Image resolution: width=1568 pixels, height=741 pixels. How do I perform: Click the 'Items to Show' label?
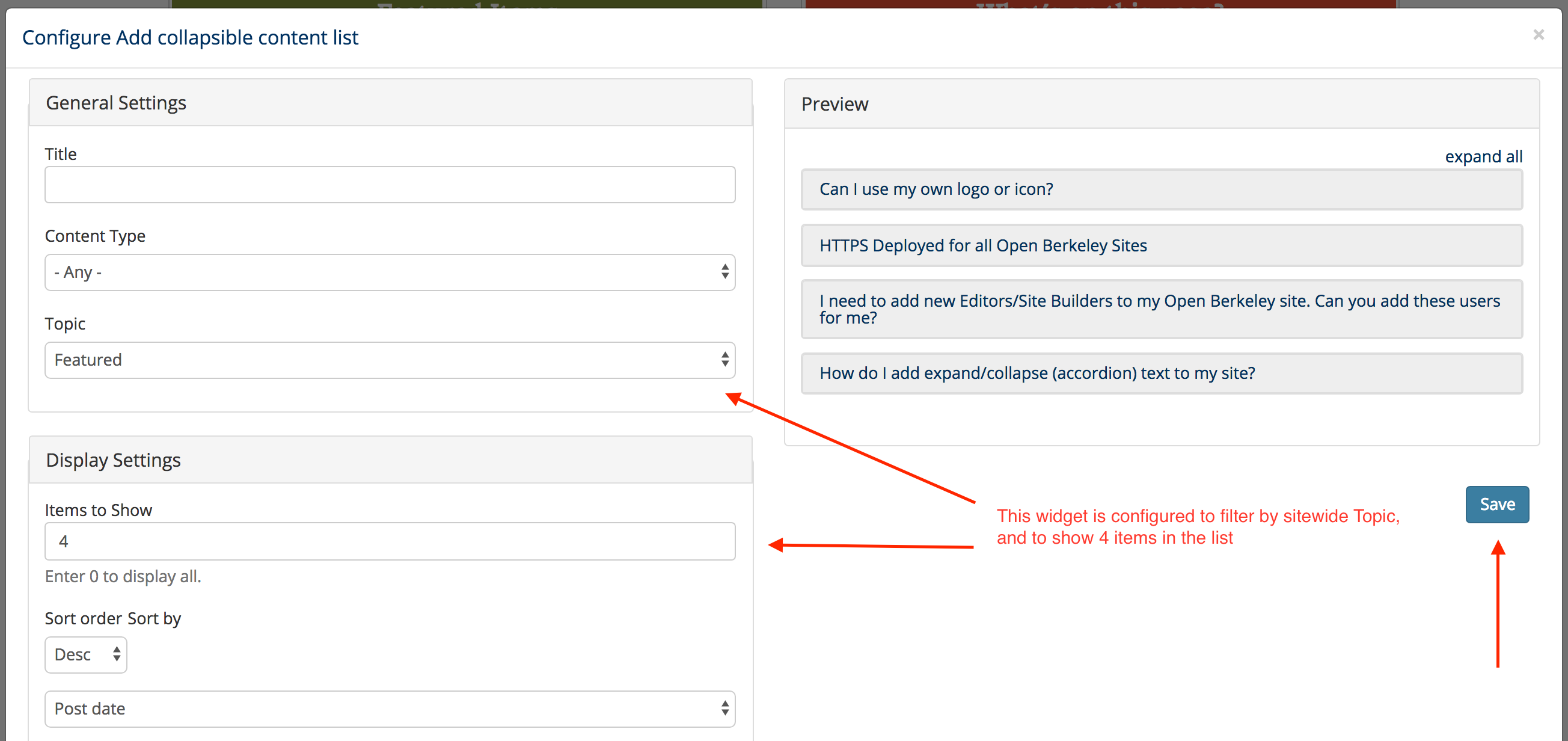click(x=99, y=509)
